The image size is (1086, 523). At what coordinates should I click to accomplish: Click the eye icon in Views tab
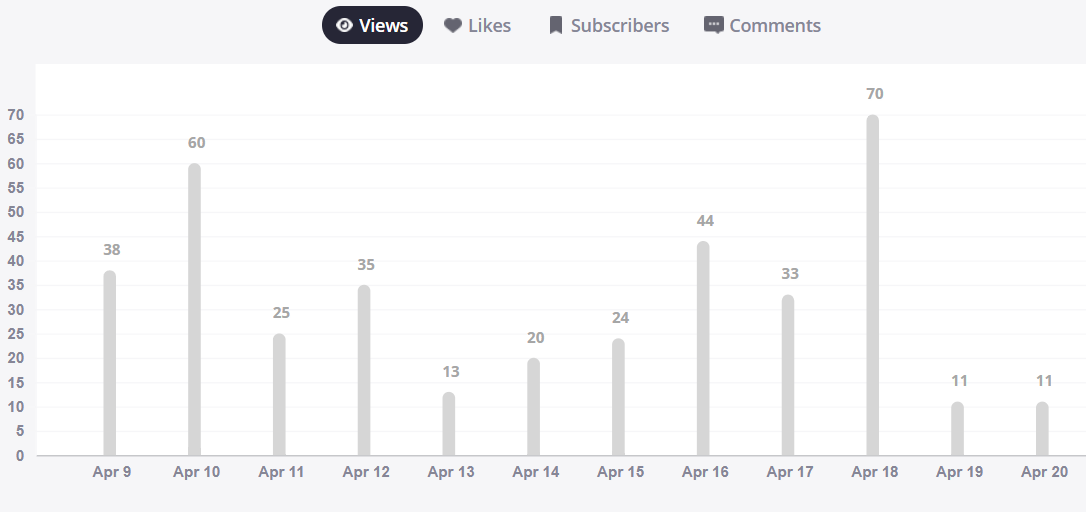click(x=344, y=26)
